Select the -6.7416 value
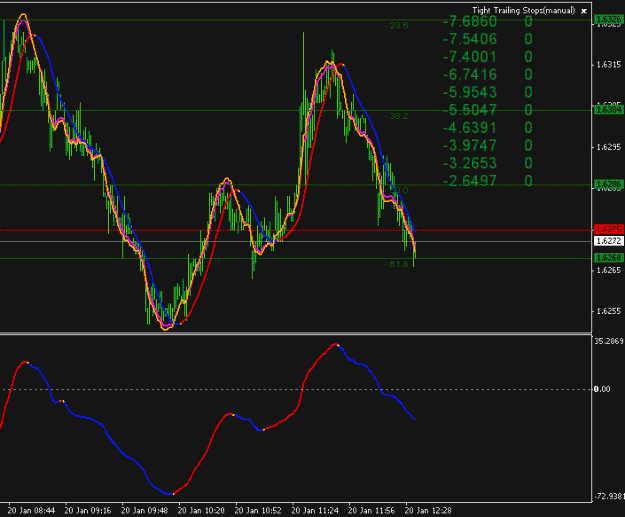This screenshot has width=625, height=517. coord(470,75)
